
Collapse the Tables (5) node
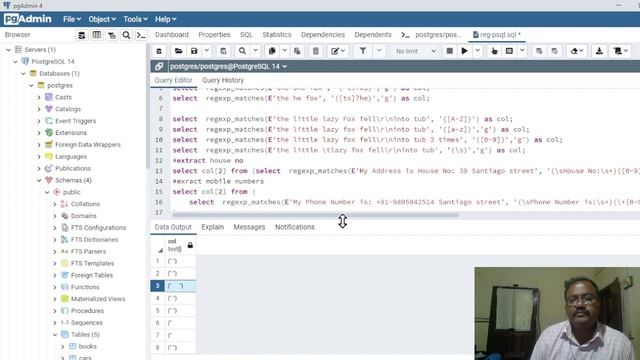click(55, 334)
